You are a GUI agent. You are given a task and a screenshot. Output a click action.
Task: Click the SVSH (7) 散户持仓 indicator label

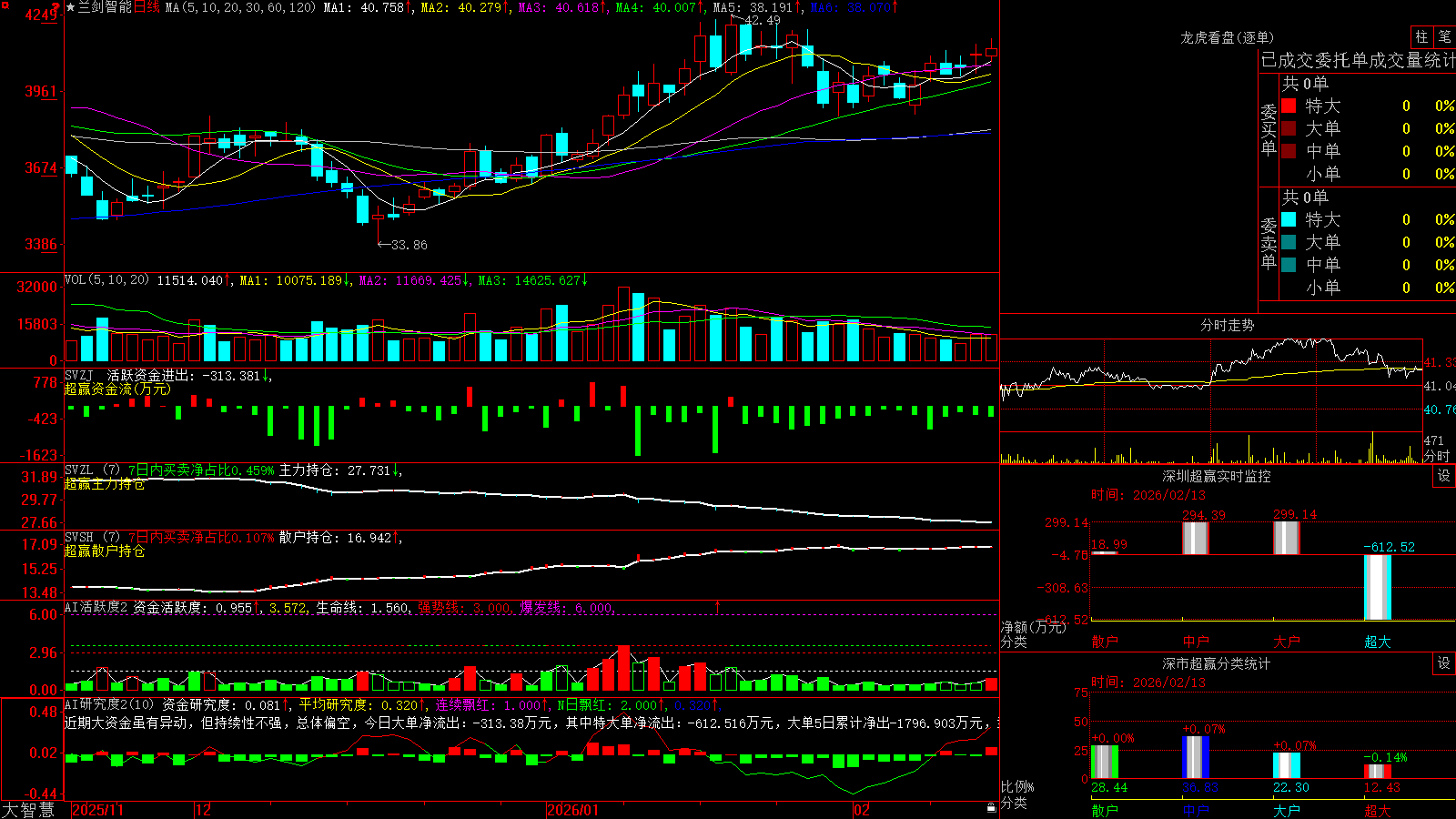tap(91, 538)
